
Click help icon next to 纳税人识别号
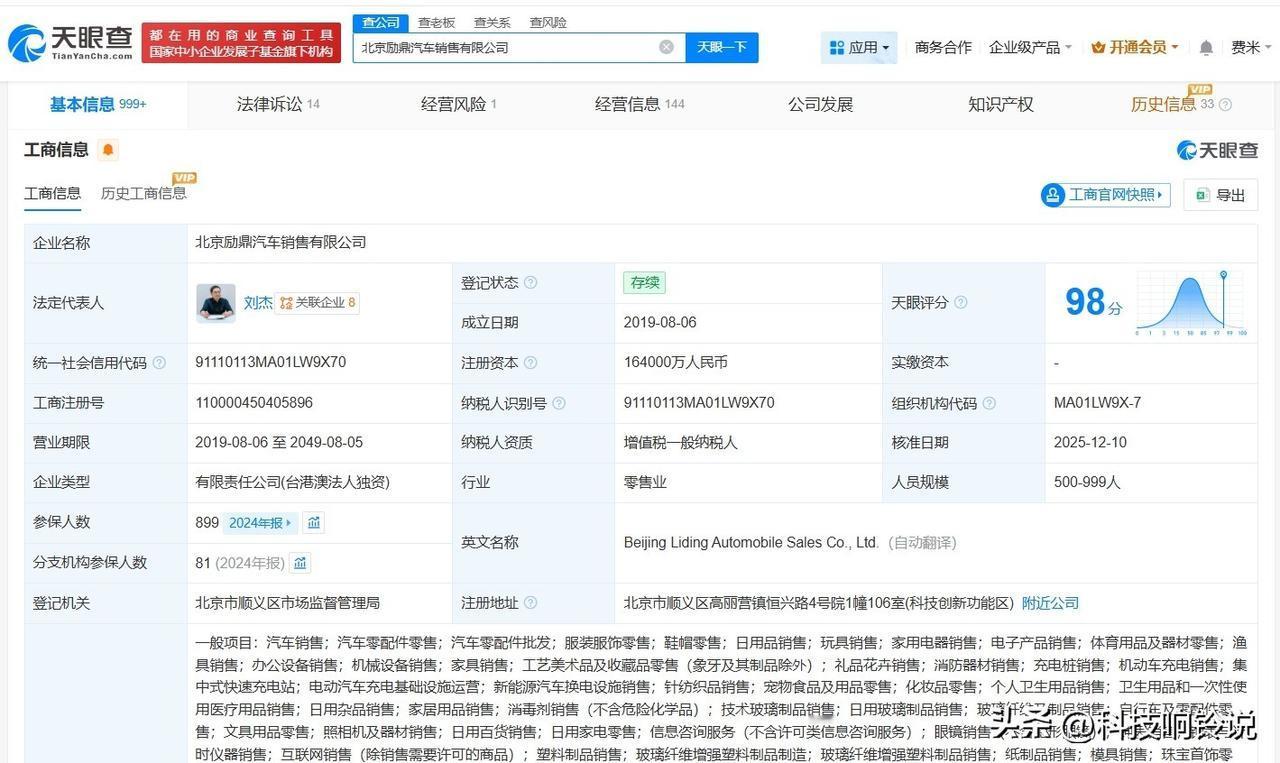[559, 403]
